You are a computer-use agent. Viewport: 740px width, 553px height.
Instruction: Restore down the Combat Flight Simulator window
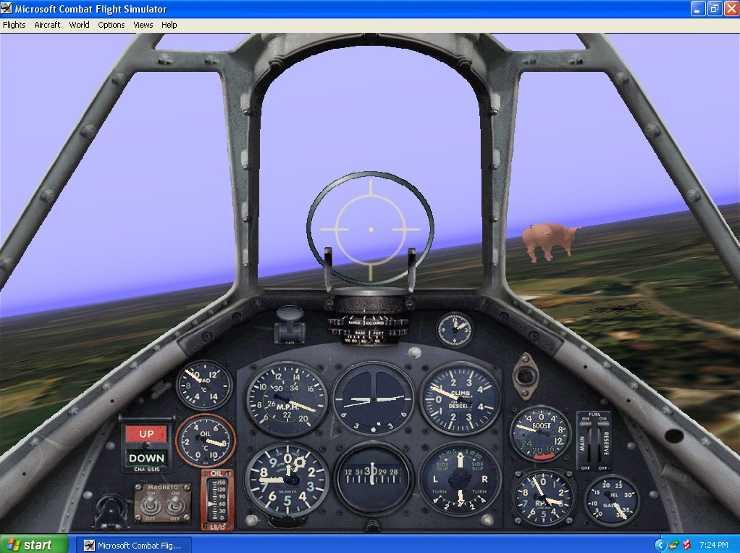coord(715,8)
